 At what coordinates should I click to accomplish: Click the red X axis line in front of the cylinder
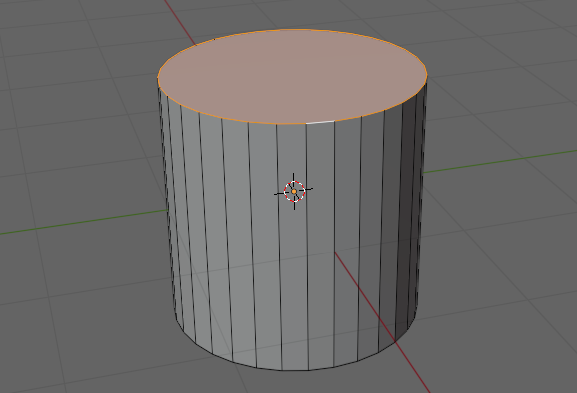pos(382,322)
